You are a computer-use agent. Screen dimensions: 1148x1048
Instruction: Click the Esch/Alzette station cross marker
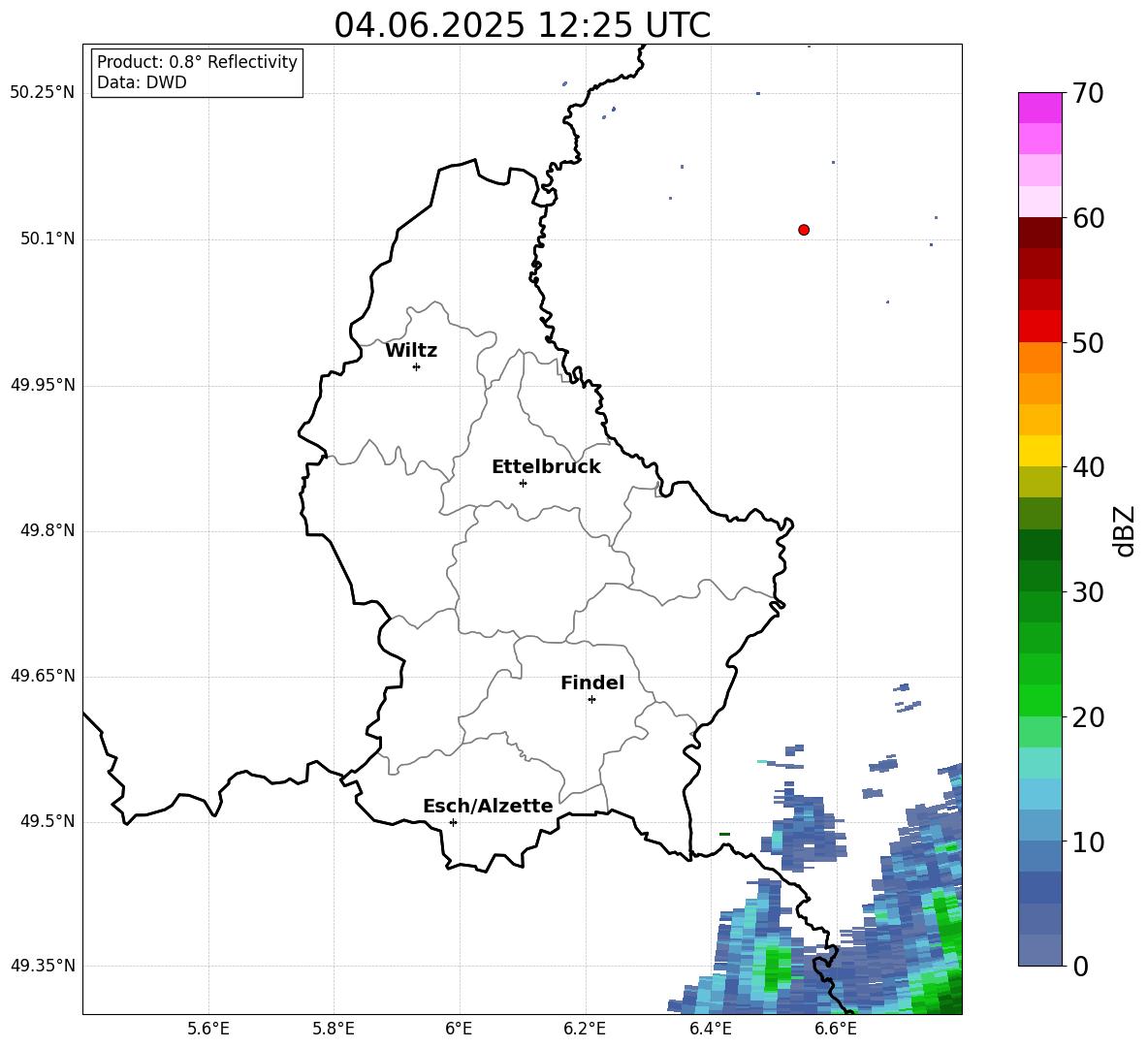coord(453,822)
